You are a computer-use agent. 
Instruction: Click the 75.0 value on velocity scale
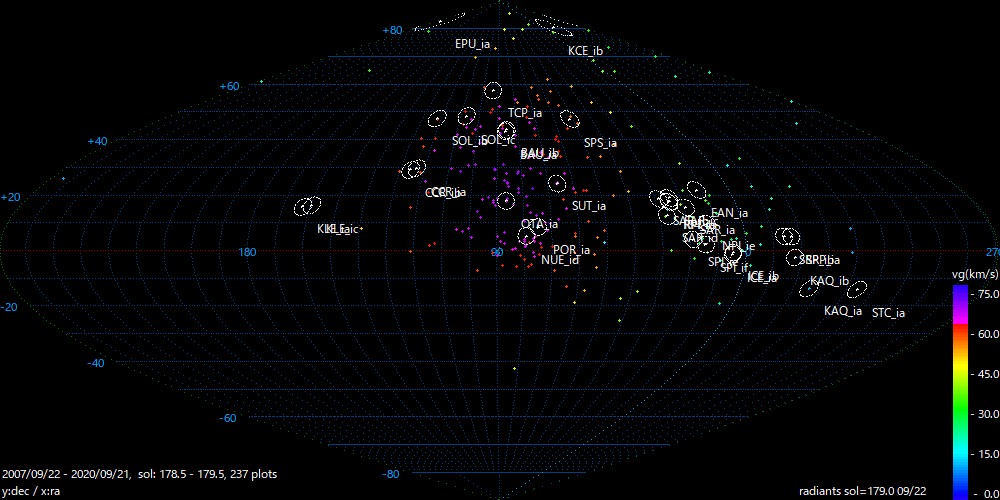985,294
